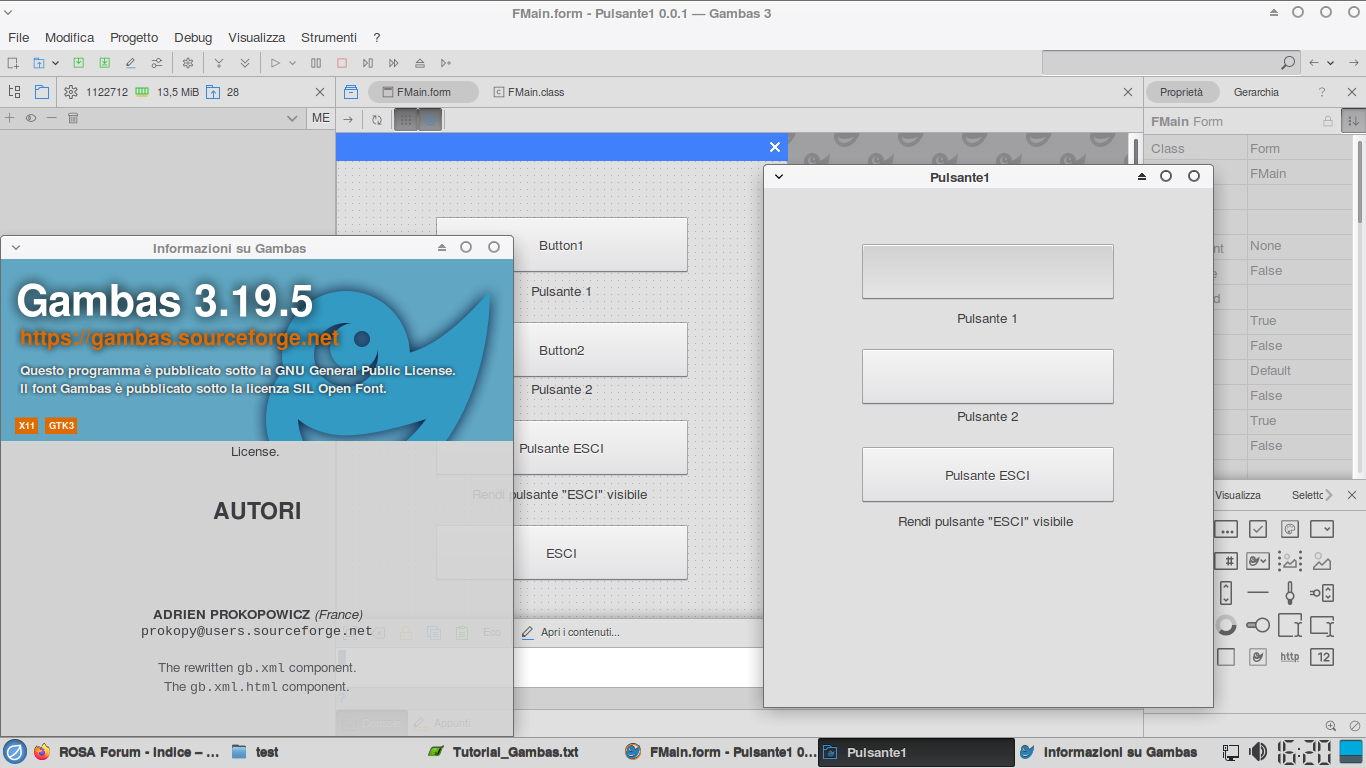The width and height of the screenshot is (1366, 768).
Task: Stop the running program with the red square
Action: point(342,63)
